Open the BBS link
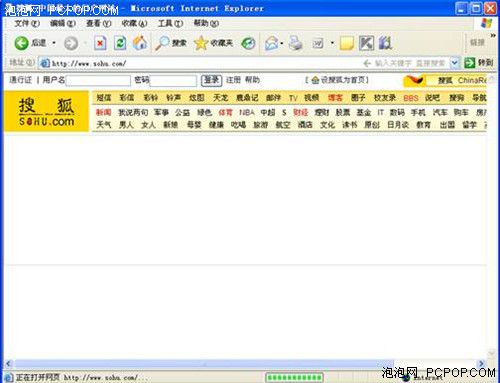The image size is (500, 383). [411, 98]
